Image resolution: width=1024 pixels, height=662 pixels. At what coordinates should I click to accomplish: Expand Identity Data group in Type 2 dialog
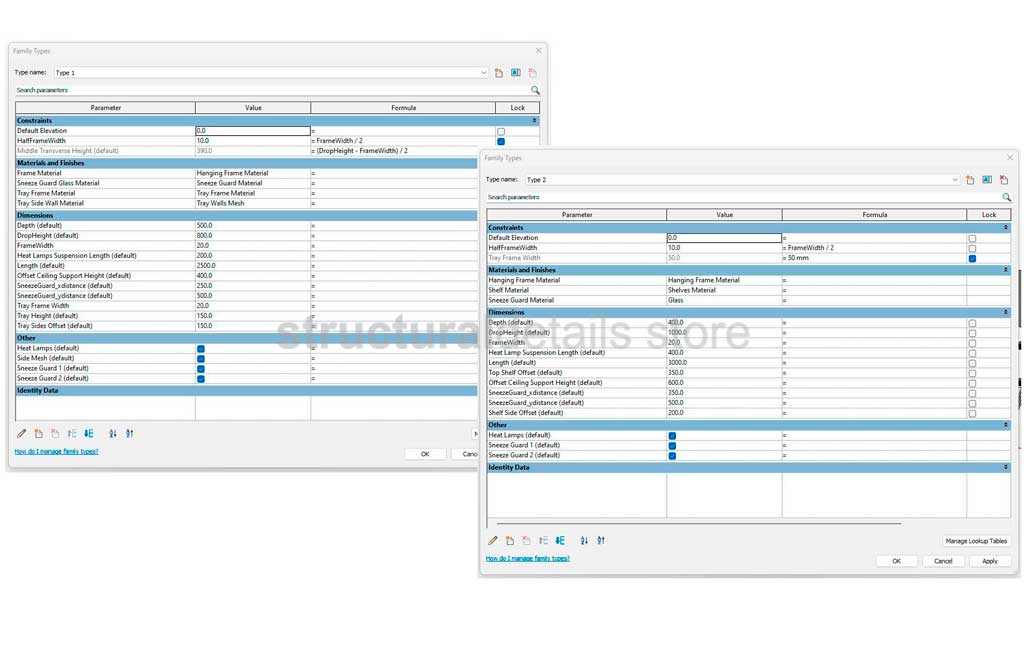(x=1006, y=468)
